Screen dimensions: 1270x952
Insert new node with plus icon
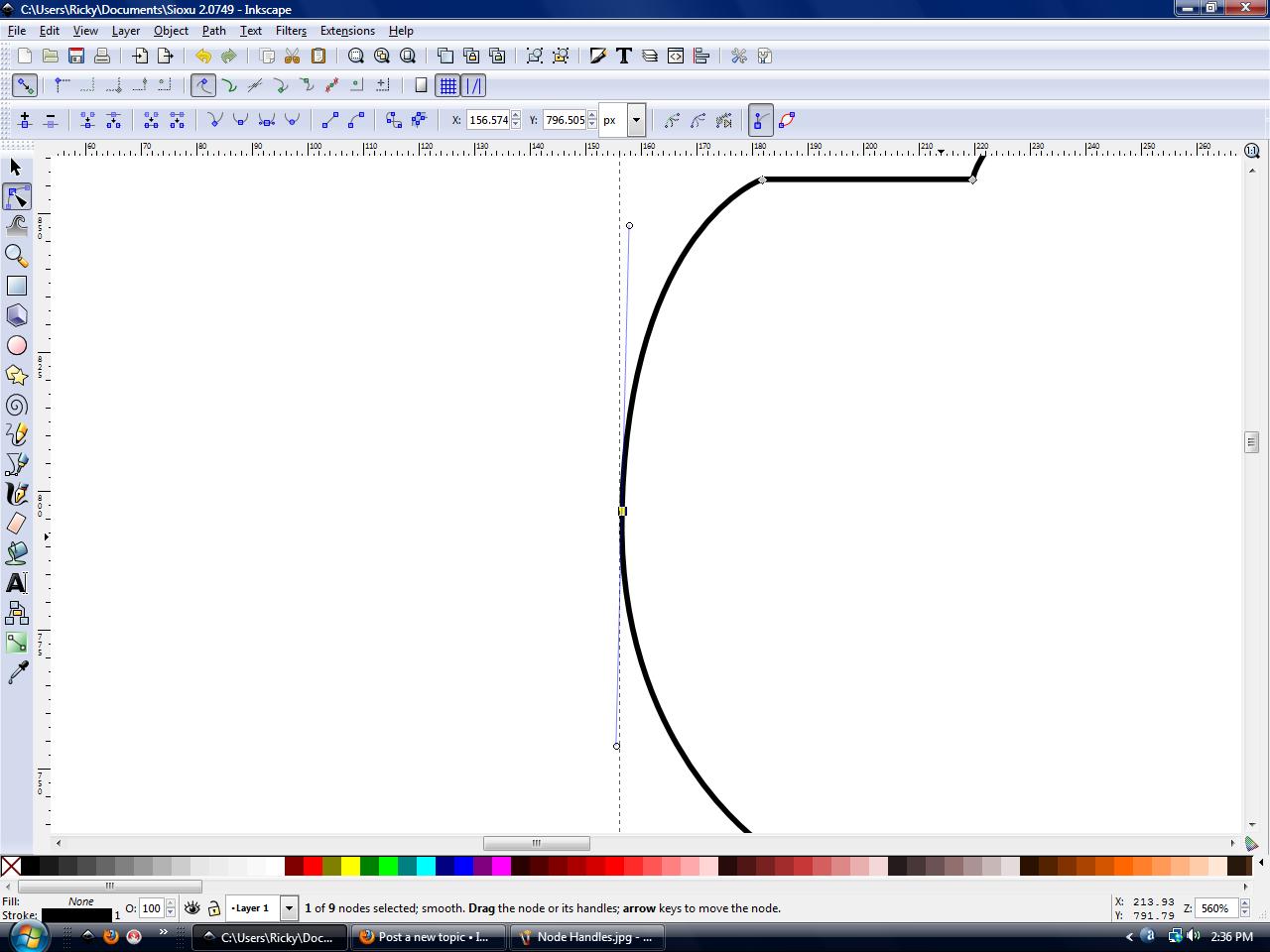pos(25,120)
